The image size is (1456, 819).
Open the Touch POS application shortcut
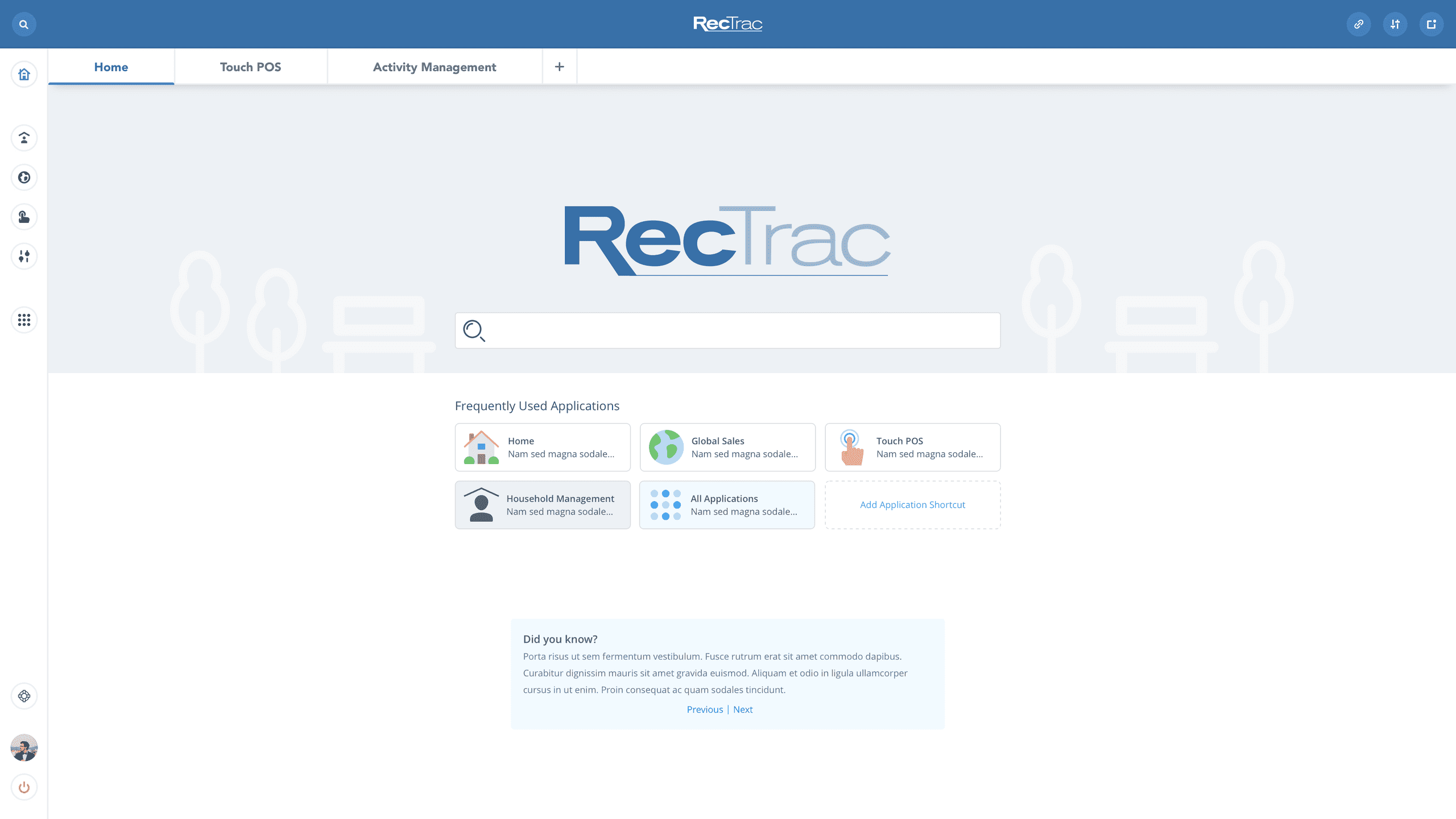[x=912, y=447]
